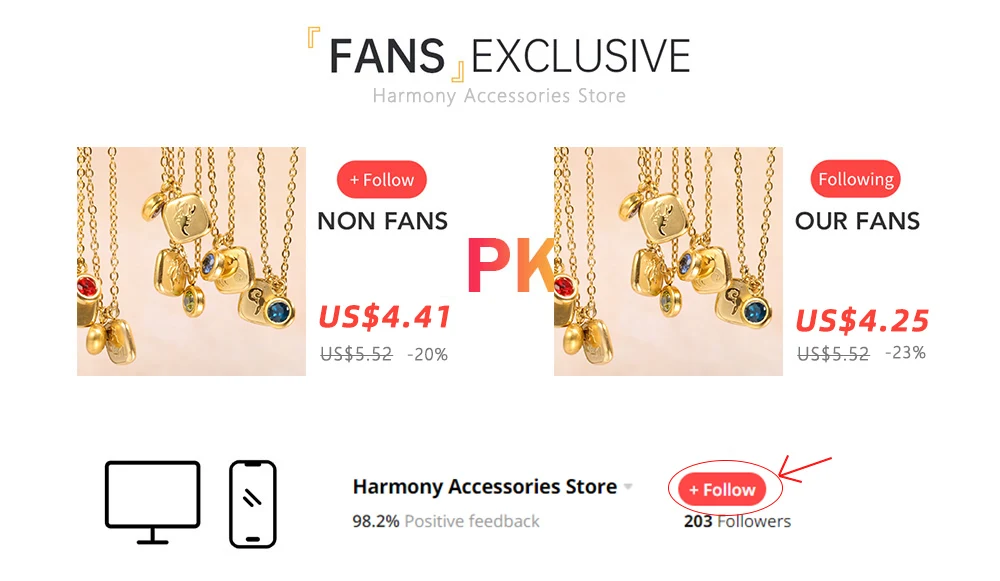Click the red arrow pointing to Follow
The image size is (1000, 581).
pyautogui.click(x=804, y=469)
